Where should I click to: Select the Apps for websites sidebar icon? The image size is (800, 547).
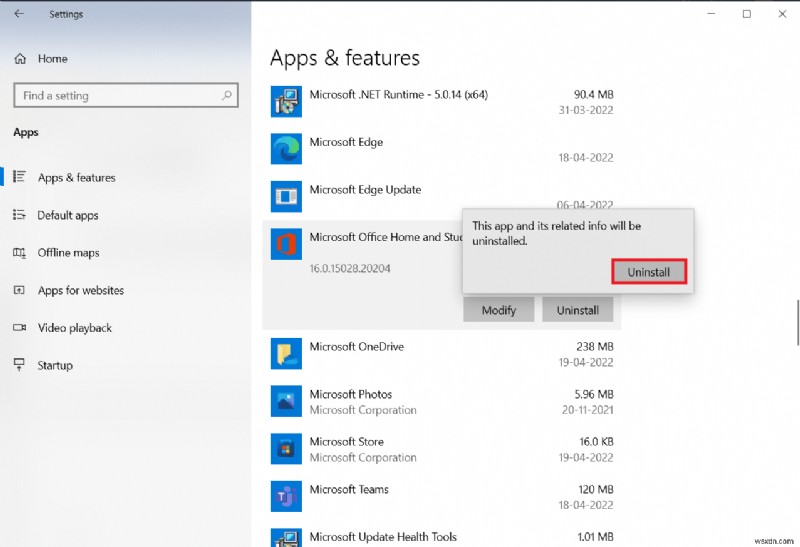point(19,290)
